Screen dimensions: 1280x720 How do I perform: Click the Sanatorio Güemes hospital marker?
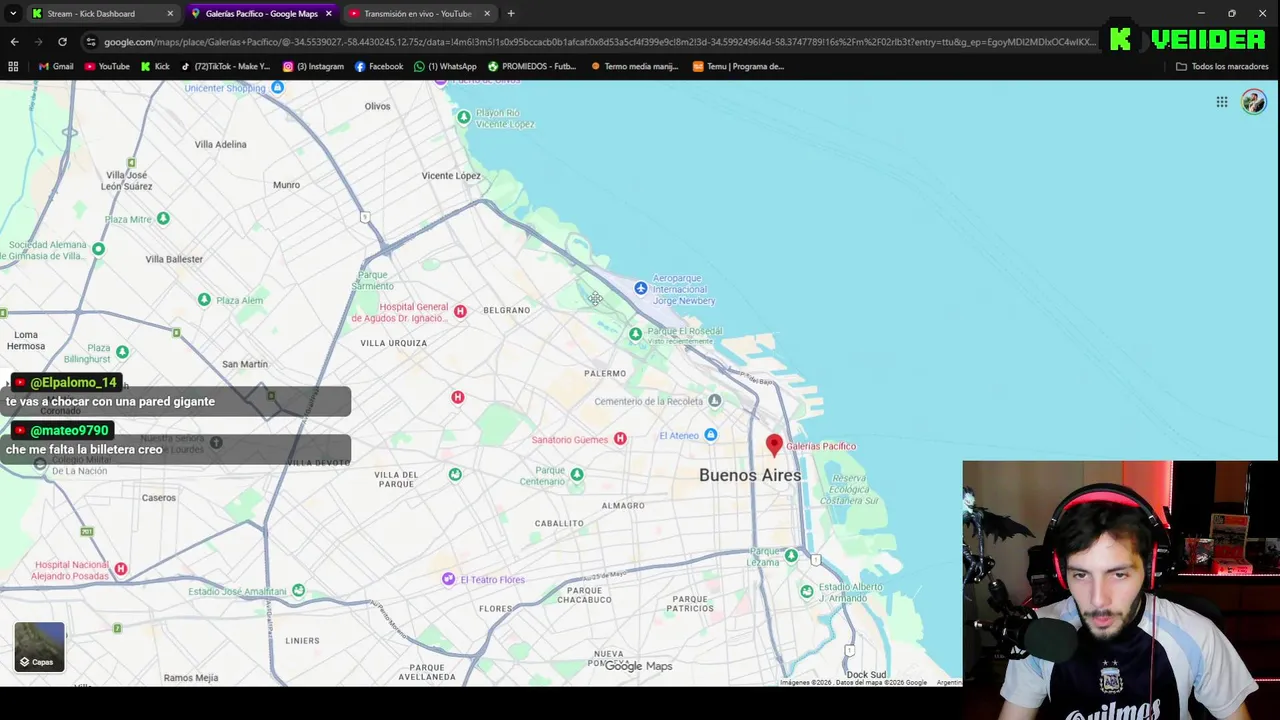pyautogui.click(x=620, y=439)
